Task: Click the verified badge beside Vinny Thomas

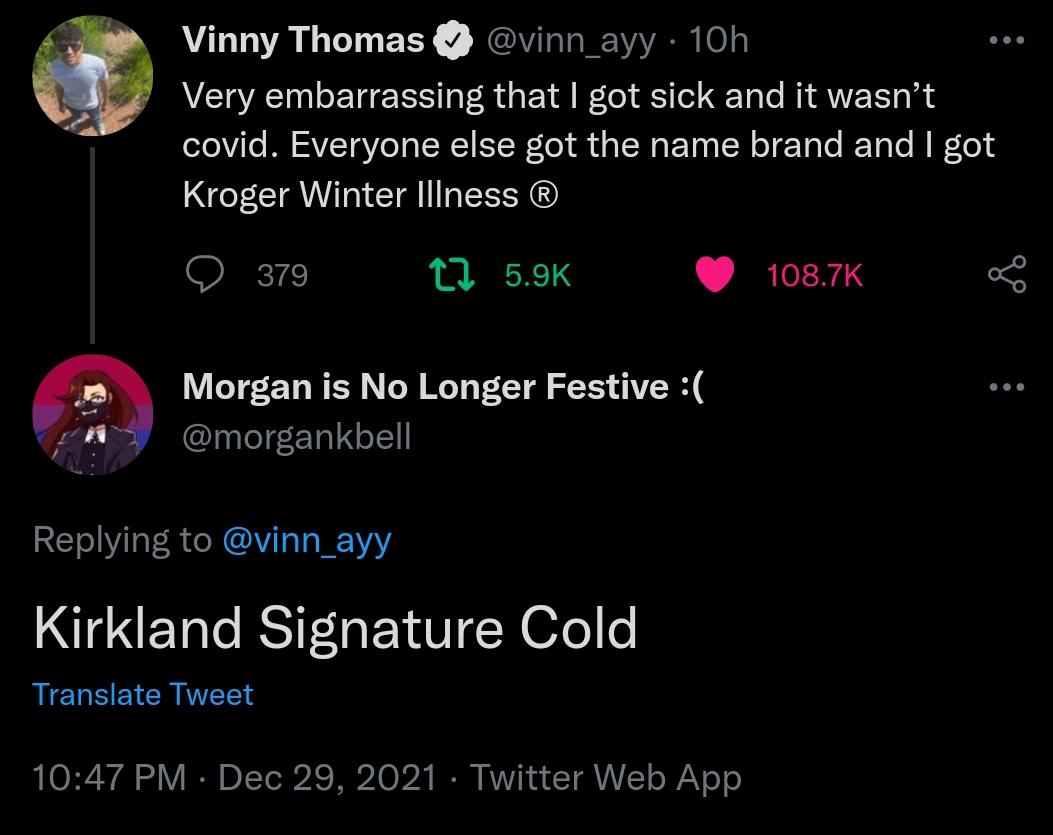Action: pyautogui.click(x=453, y=41)
